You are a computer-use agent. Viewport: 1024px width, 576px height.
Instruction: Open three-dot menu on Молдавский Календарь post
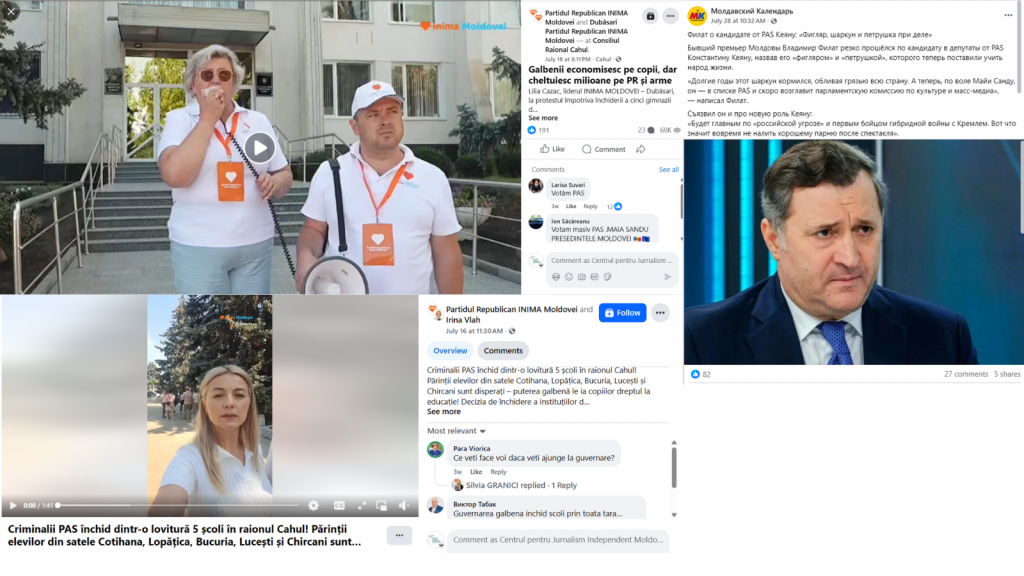pyautogui.click(x=1008, y=15)
